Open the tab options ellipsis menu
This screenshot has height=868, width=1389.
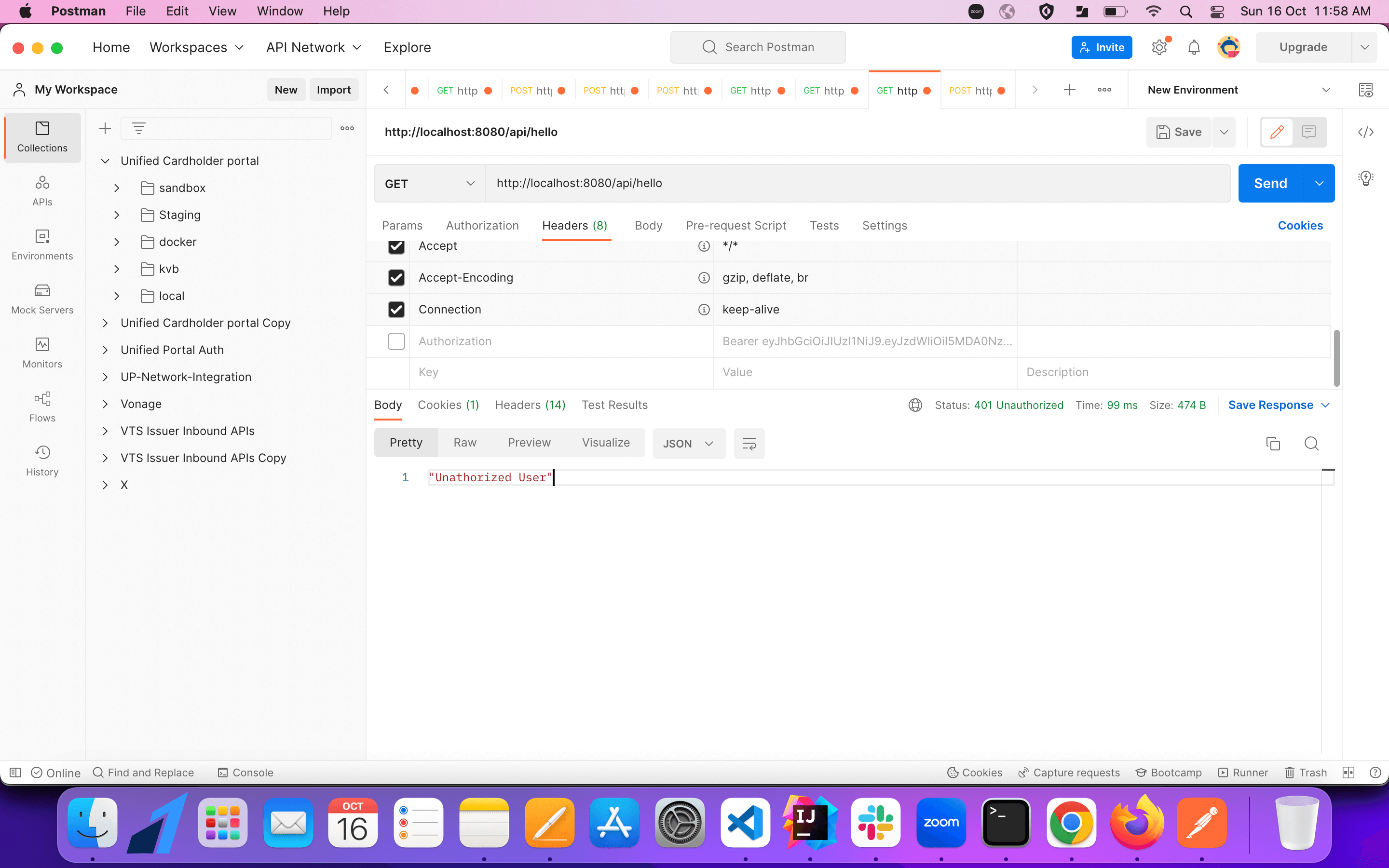1104,90
